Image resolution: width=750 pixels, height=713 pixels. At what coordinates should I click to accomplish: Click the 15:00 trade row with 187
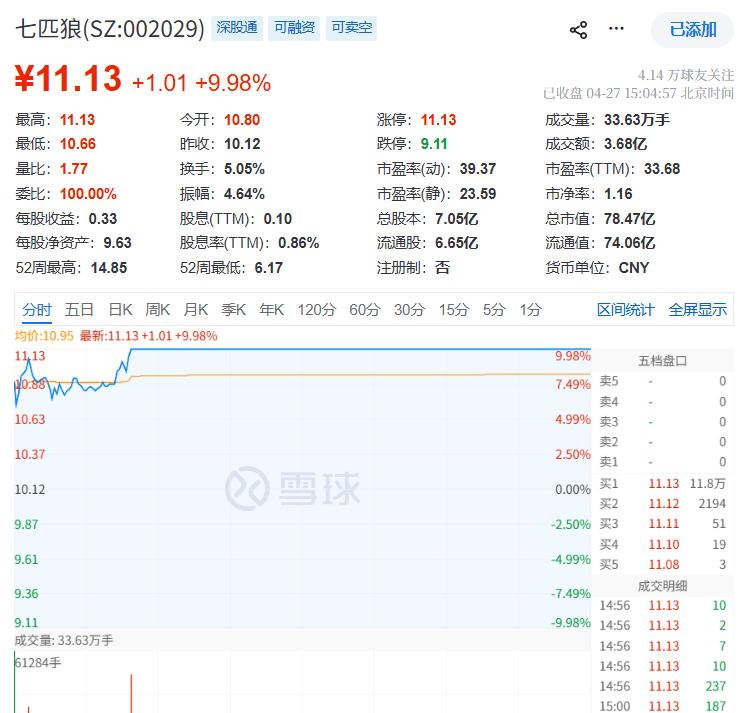pos(662,706)
